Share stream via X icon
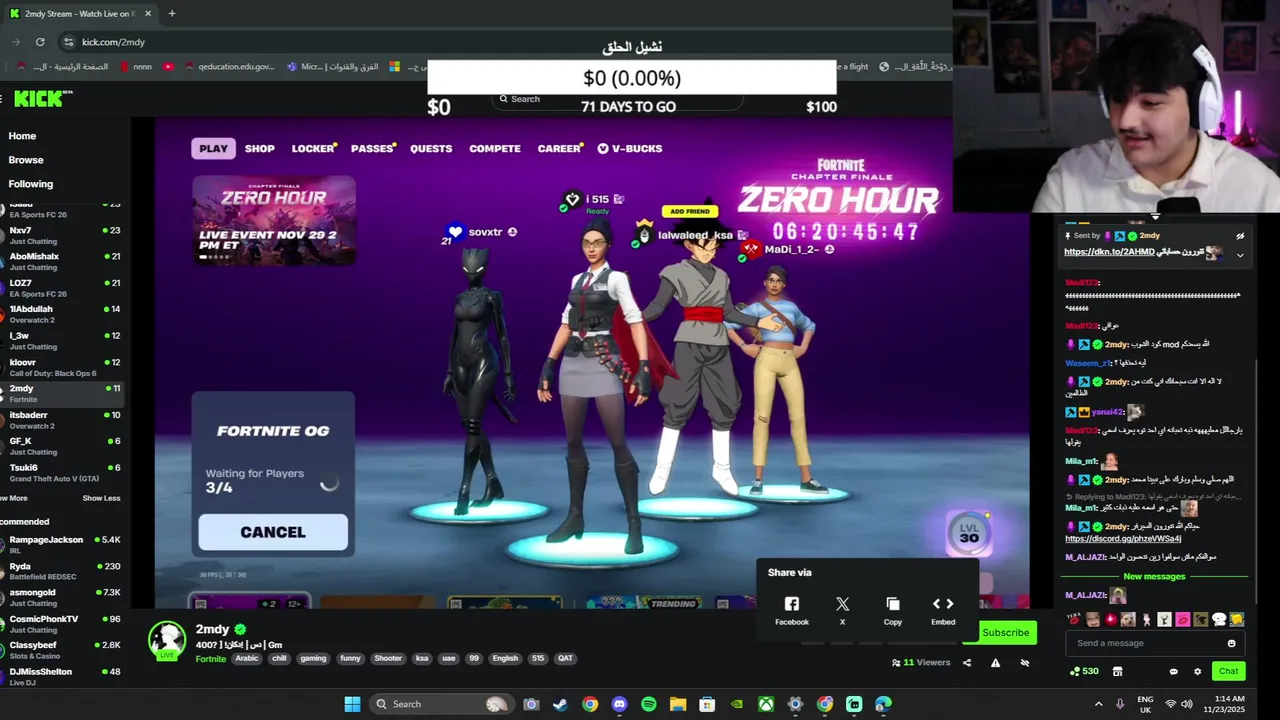 (842, 604)
